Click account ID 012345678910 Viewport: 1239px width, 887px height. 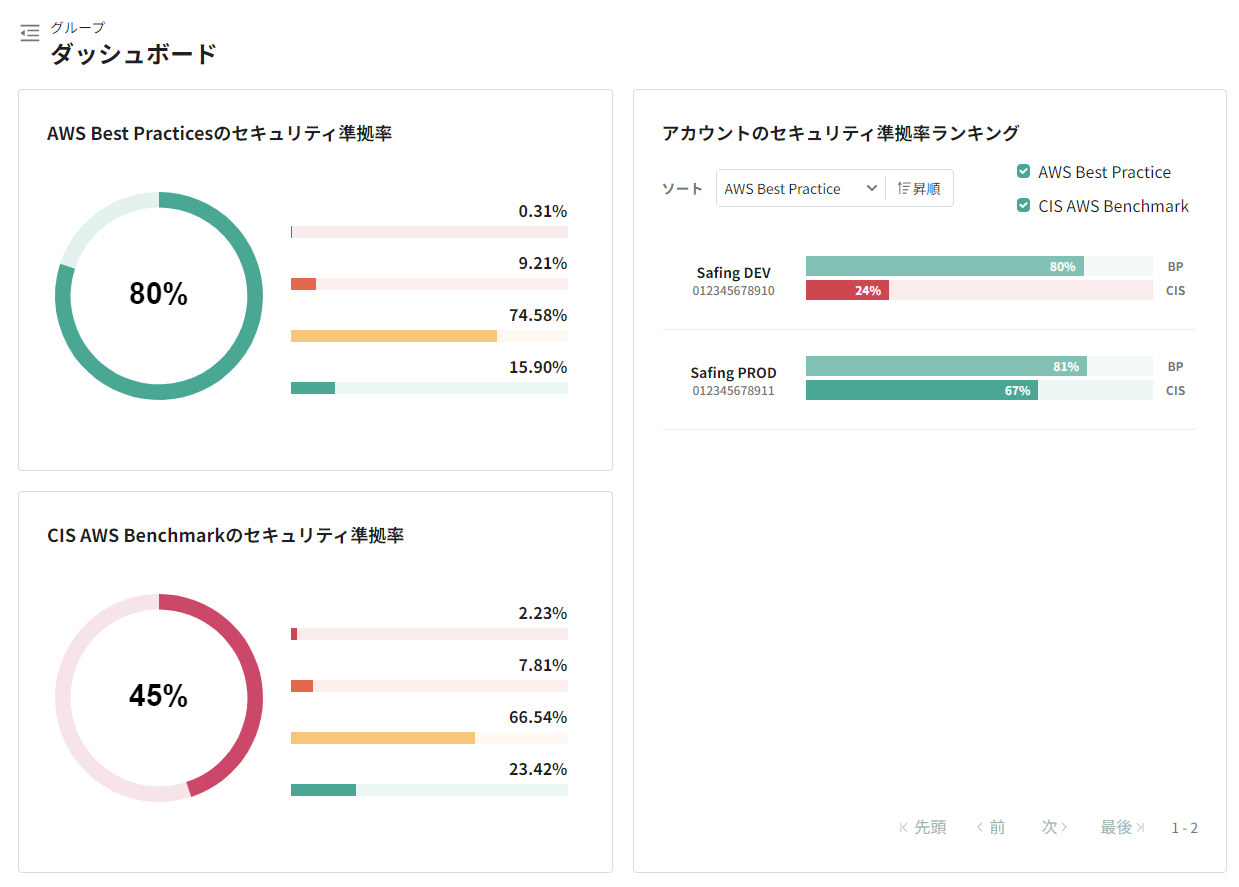point(733,291)
